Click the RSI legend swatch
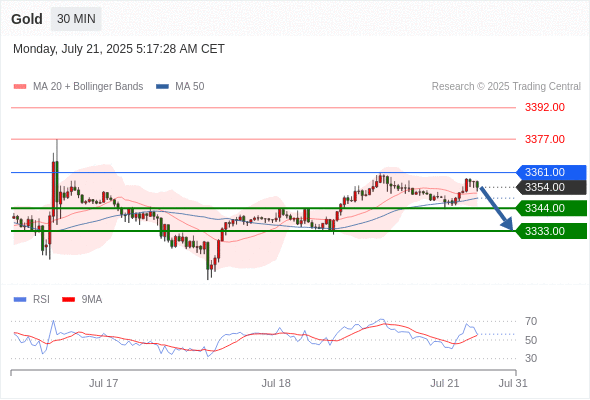Image resolution: width=590 pixels, height=400 pixels. [20, 300]
